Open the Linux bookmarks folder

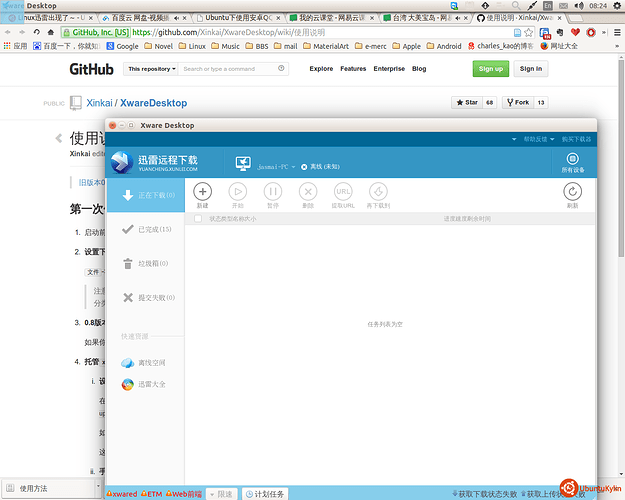192,46
